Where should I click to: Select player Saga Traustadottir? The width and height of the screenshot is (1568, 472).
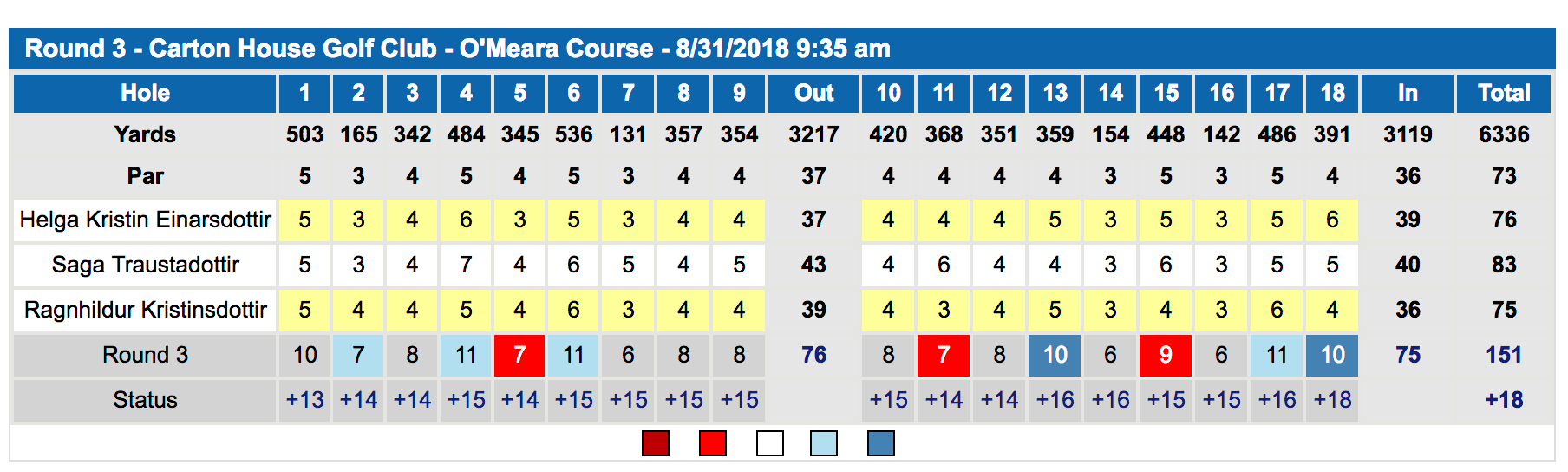pos(146,265)
